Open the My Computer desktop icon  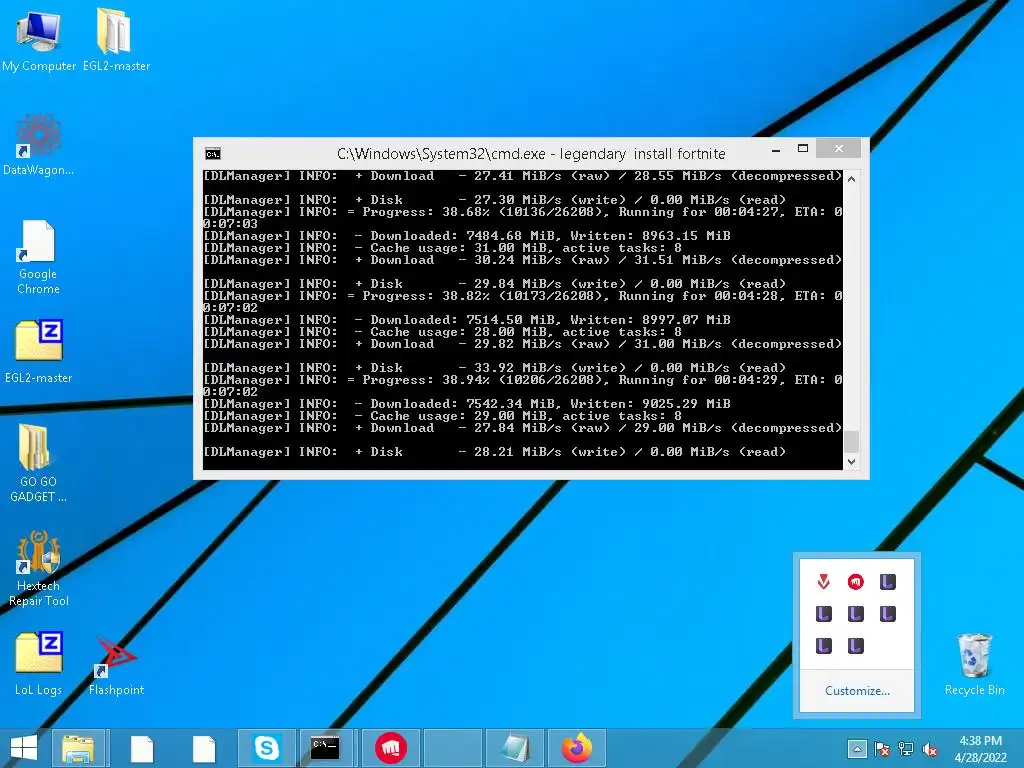click(x=39, y=39)
